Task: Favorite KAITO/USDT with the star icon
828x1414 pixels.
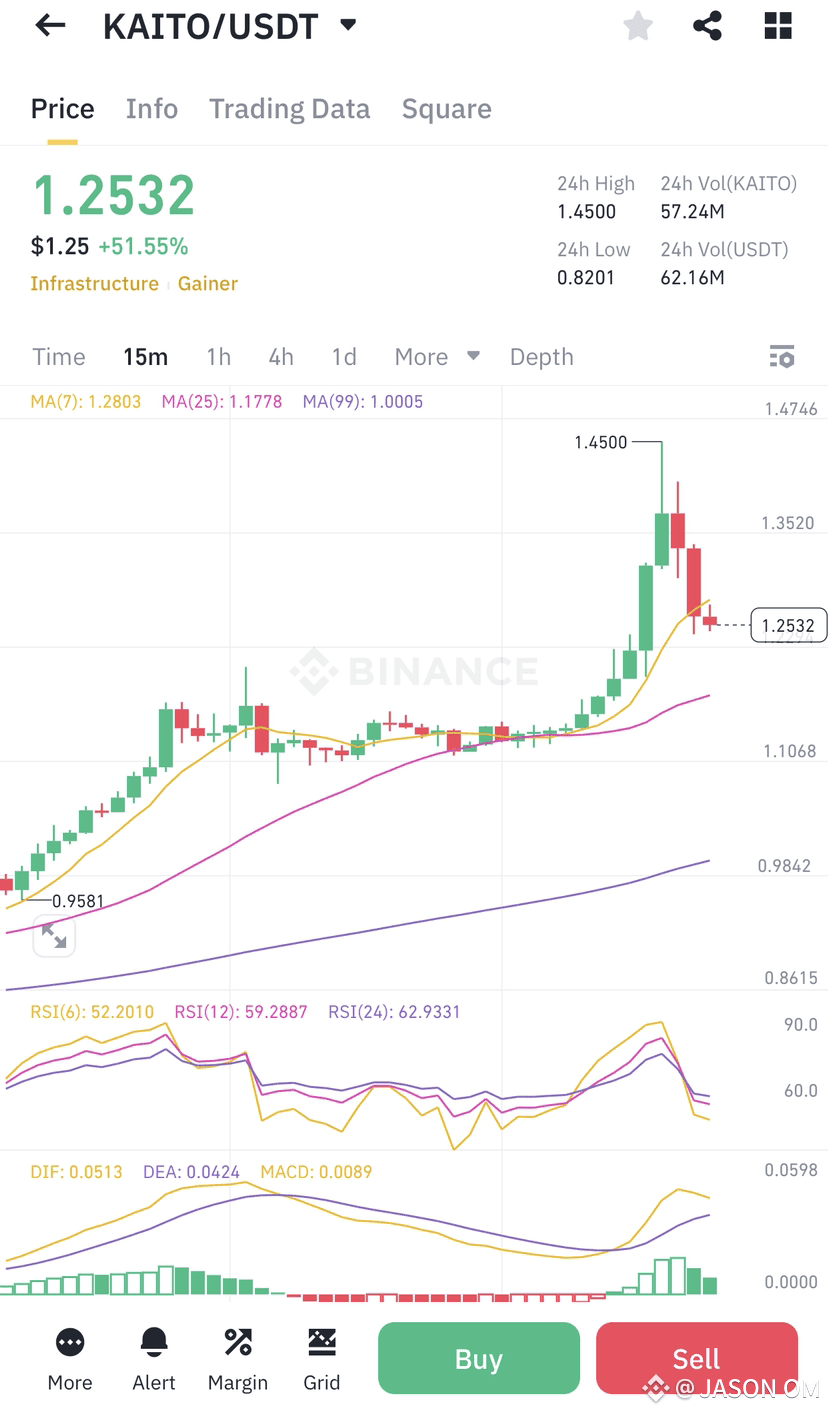Action: click(x=638, y=26)
